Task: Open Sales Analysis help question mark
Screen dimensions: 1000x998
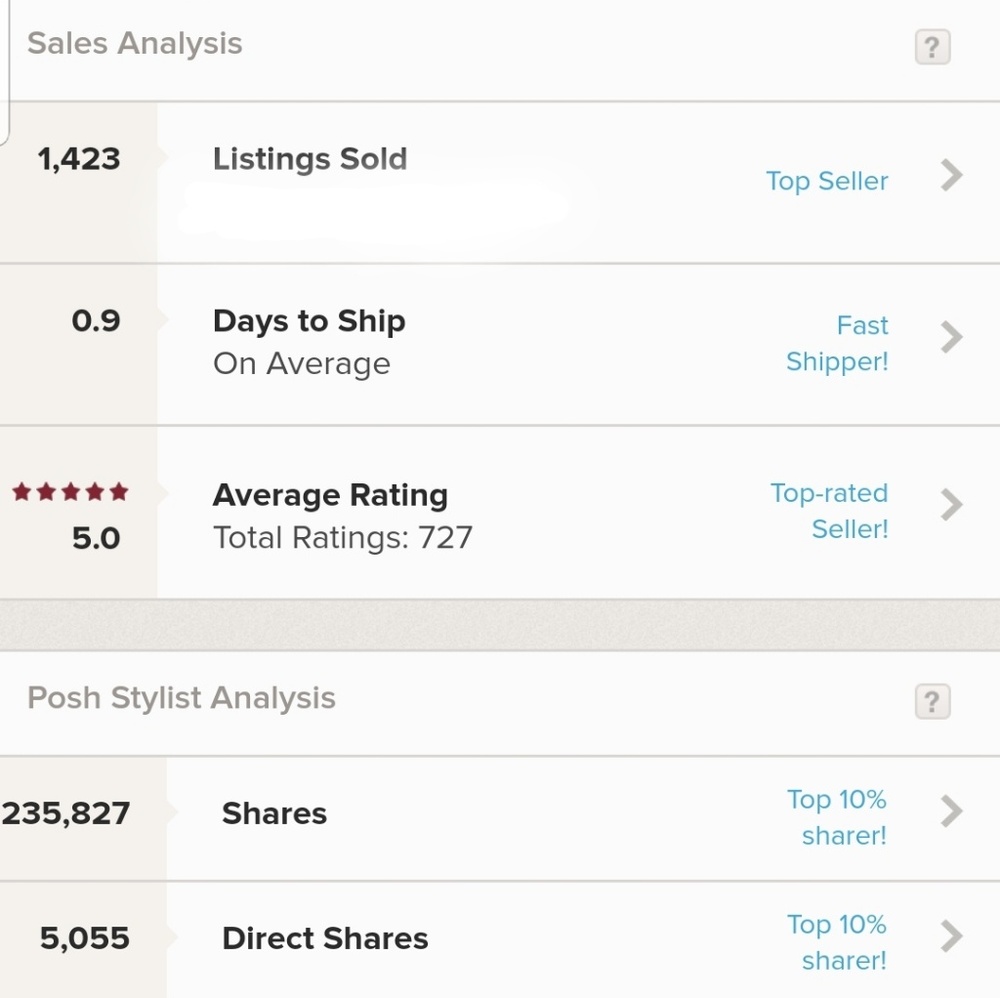Action: tap(931, 47)
